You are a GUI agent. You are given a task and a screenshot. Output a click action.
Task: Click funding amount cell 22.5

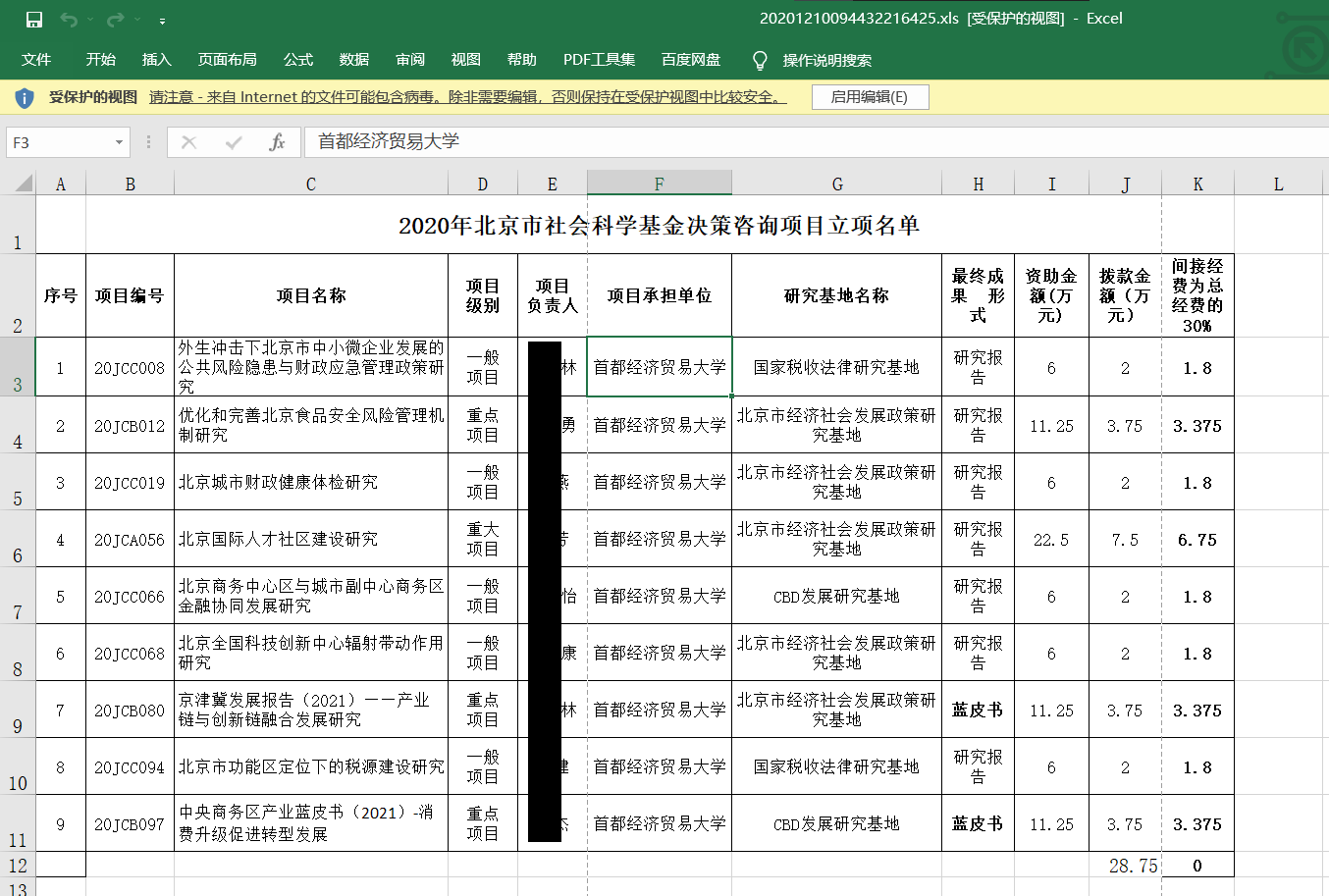(x=1051, y=539)
